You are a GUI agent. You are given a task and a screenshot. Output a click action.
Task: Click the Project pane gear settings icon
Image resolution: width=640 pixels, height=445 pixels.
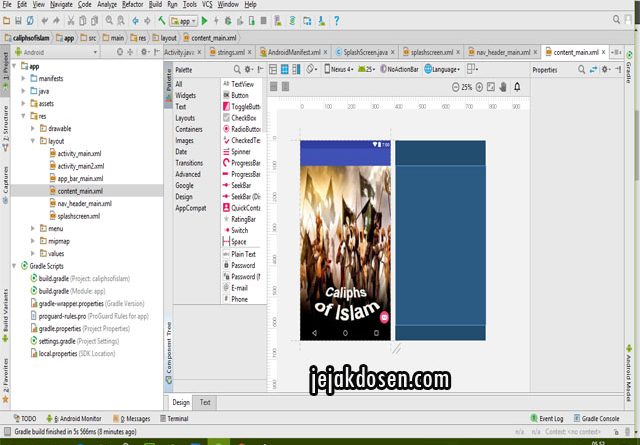point(144,52)
